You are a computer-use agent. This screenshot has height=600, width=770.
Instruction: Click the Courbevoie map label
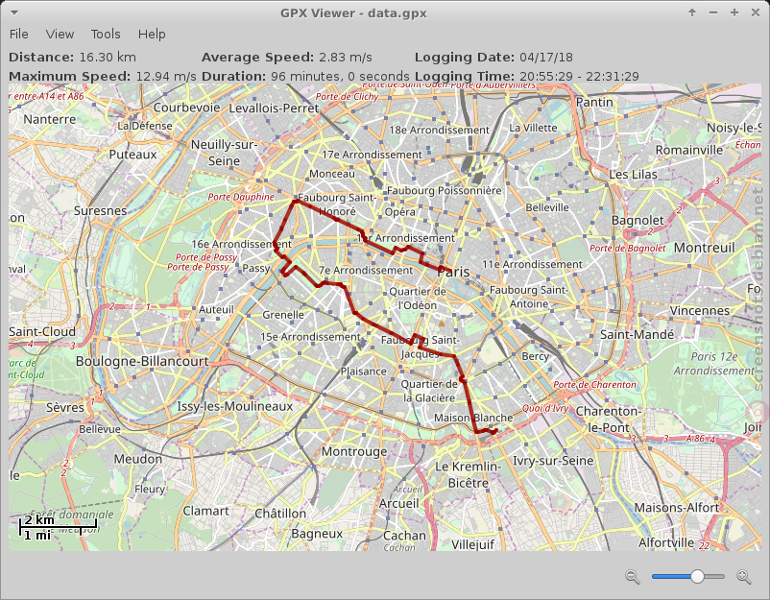click(187, 107)
